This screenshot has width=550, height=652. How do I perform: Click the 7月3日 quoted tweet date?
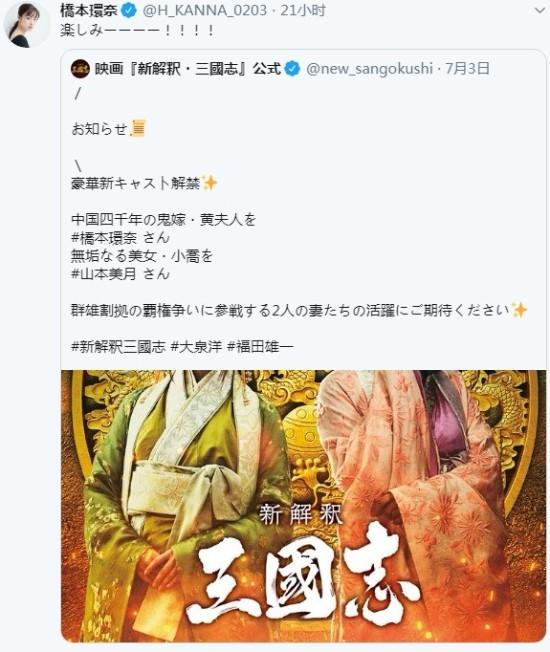[x=467, y=69]
